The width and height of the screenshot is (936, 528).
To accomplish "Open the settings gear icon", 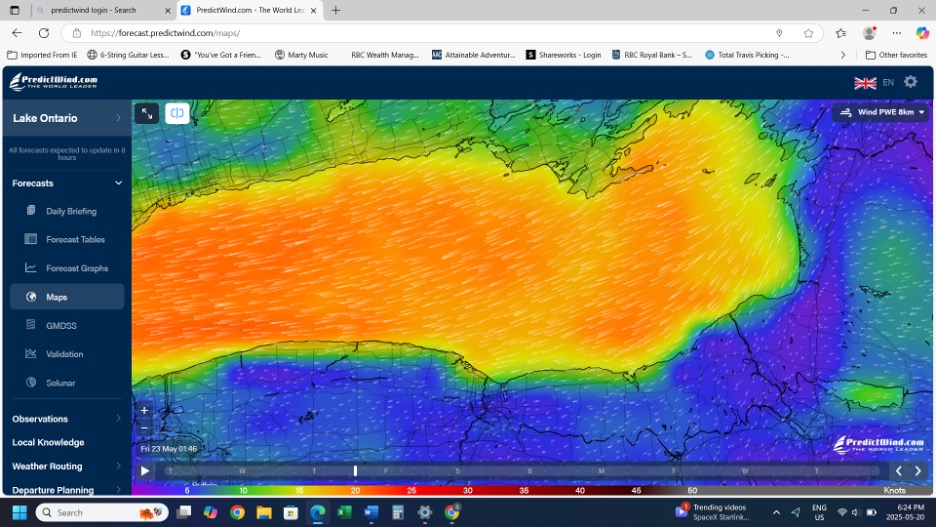I will [910, 82].
